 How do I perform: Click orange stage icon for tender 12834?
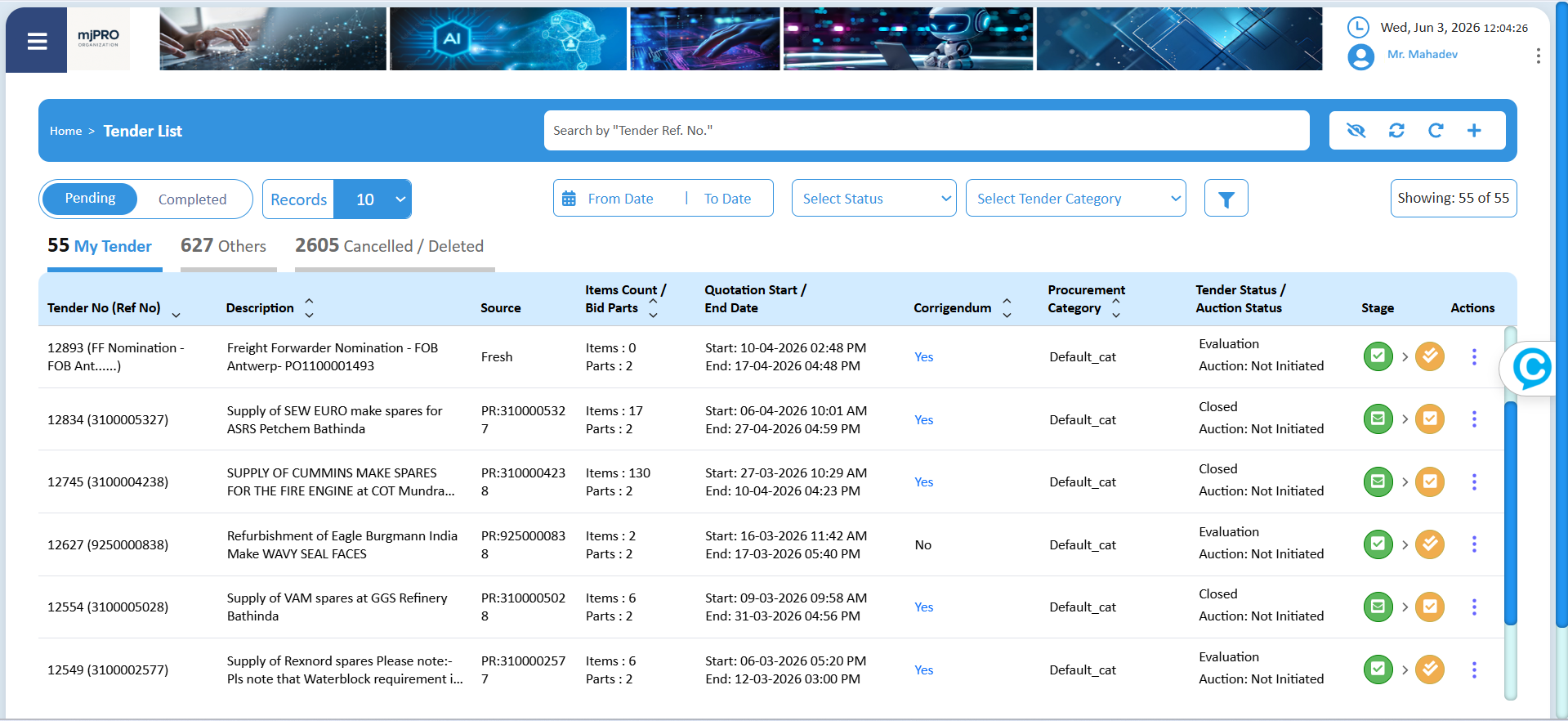pos(1430,419)
